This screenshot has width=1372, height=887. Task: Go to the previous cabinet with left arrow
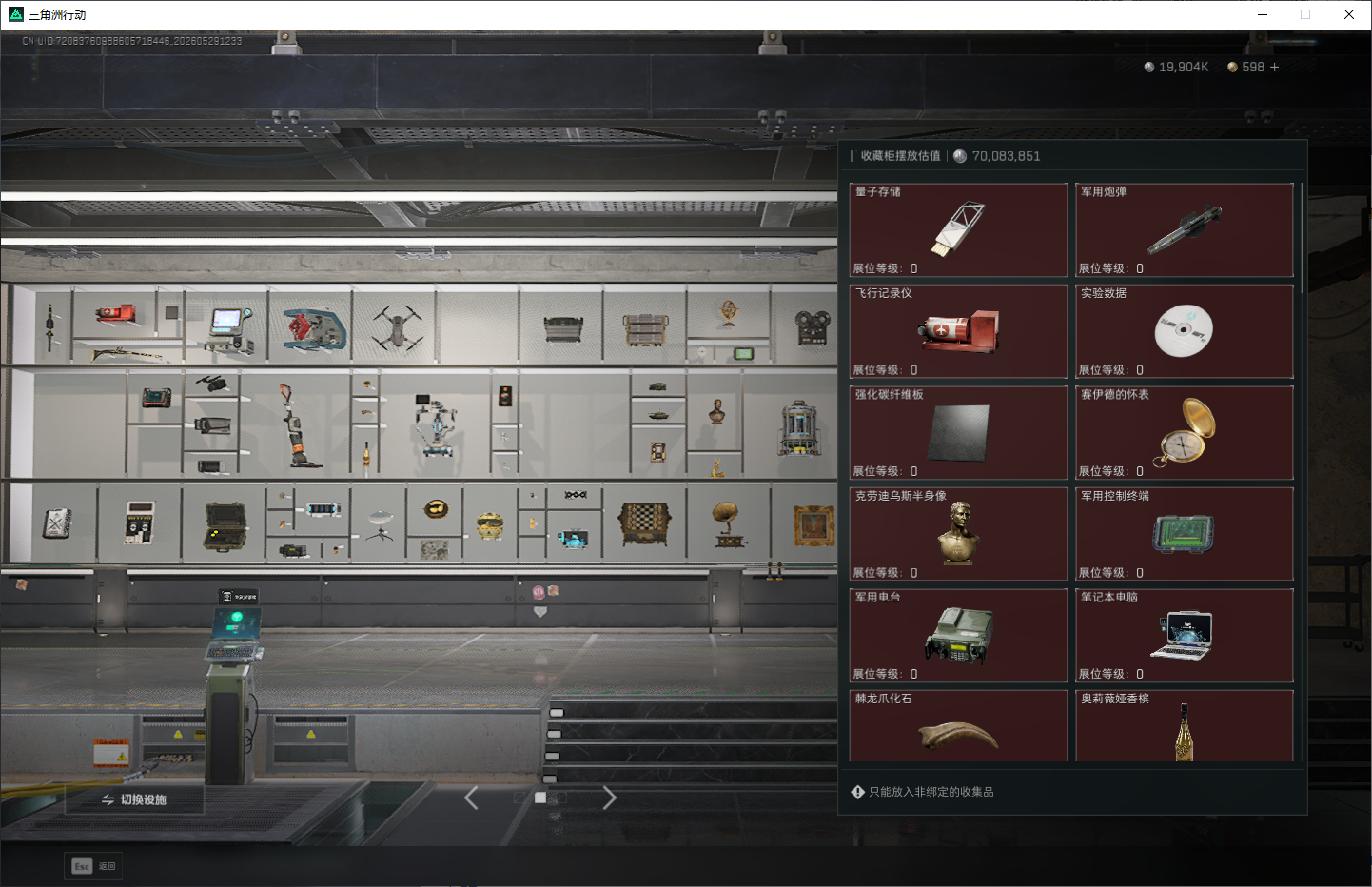click(471, 798)
